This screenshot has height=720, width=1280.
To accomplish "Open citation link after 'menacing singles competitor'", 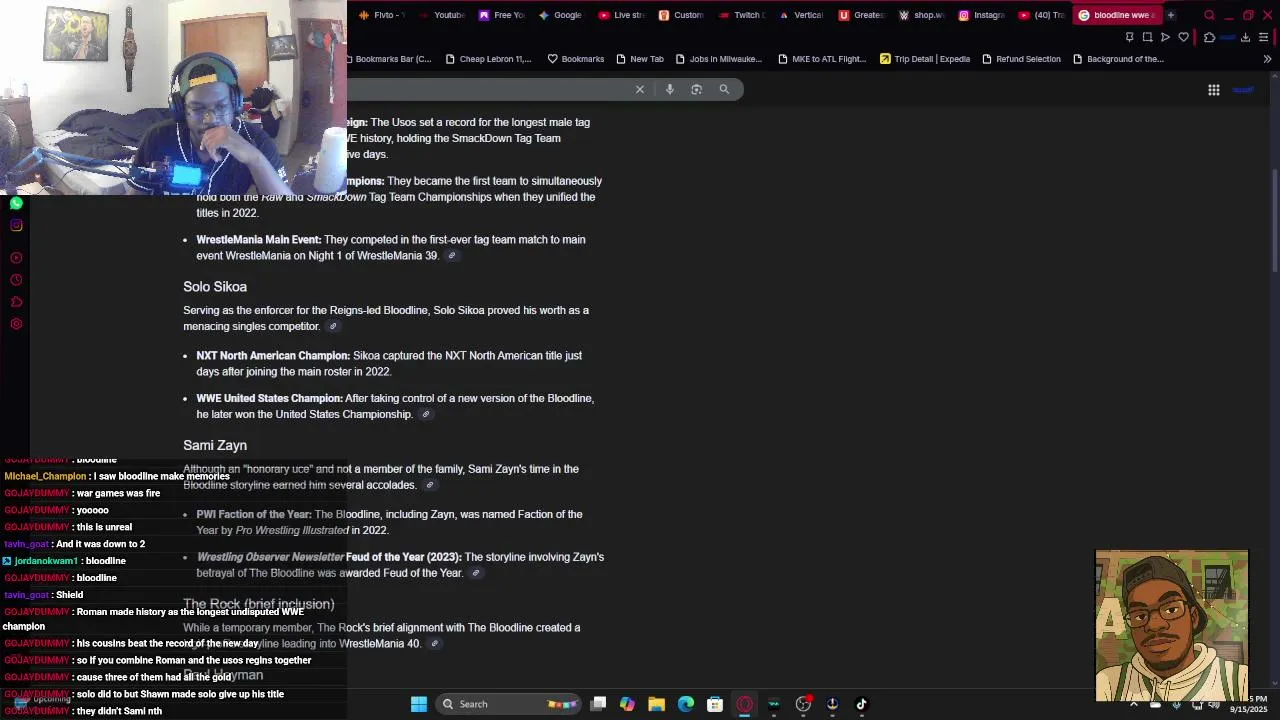I will click(x=333, y=327).
